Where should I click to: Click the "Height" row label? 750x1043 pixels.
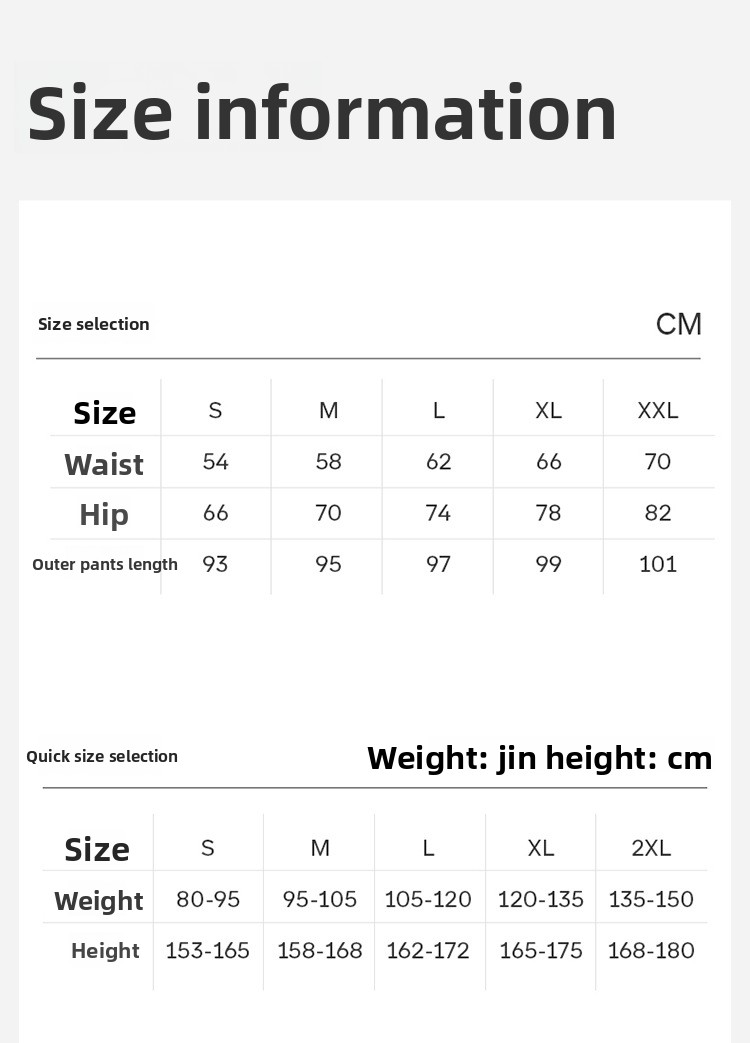(105, 951)
